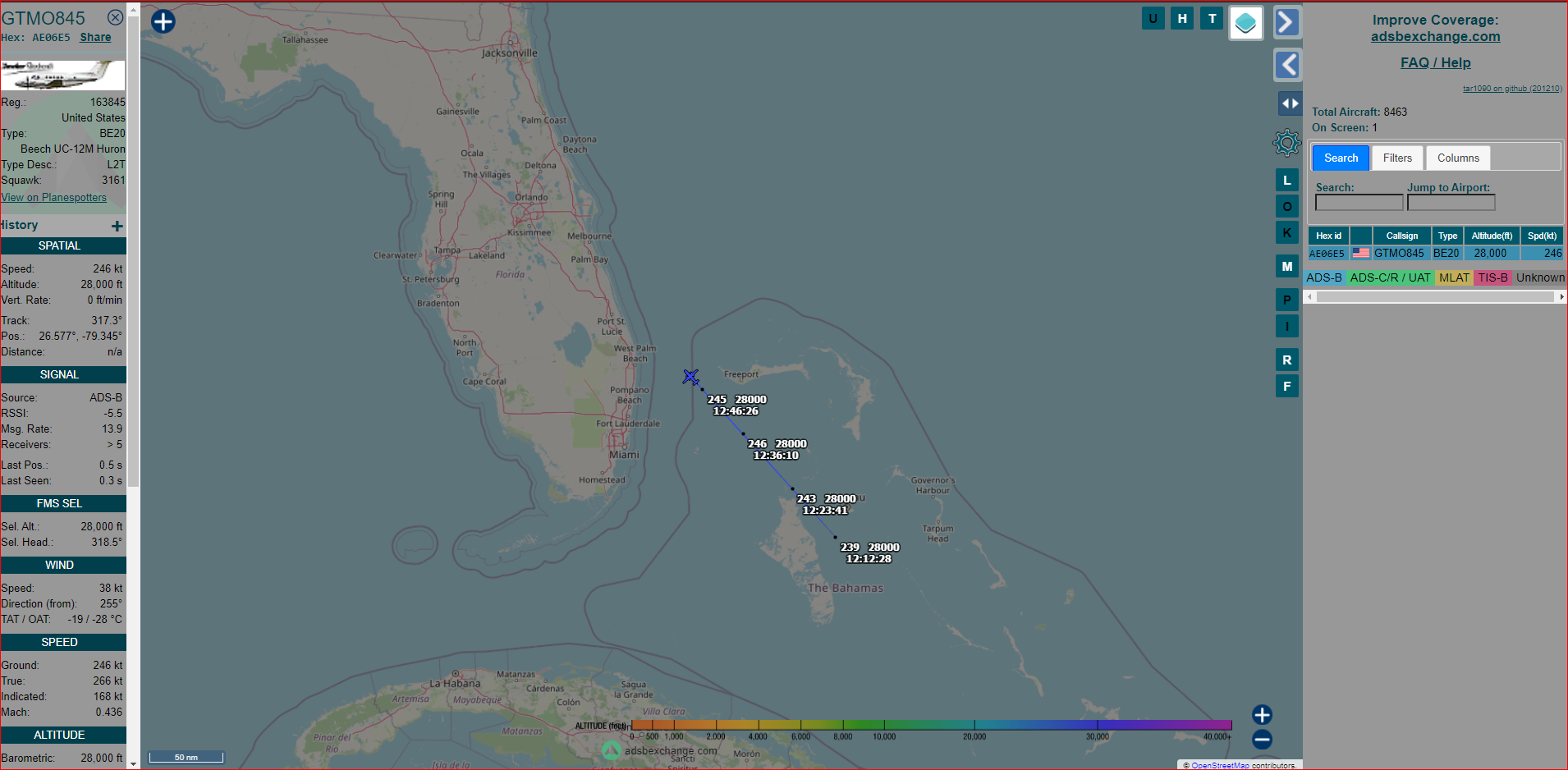Image resolution: width=1568 pixels, height=770 pixels.
Task: Click the double-arrow sidebar toggle button
Action: (x=1290, y=103)
